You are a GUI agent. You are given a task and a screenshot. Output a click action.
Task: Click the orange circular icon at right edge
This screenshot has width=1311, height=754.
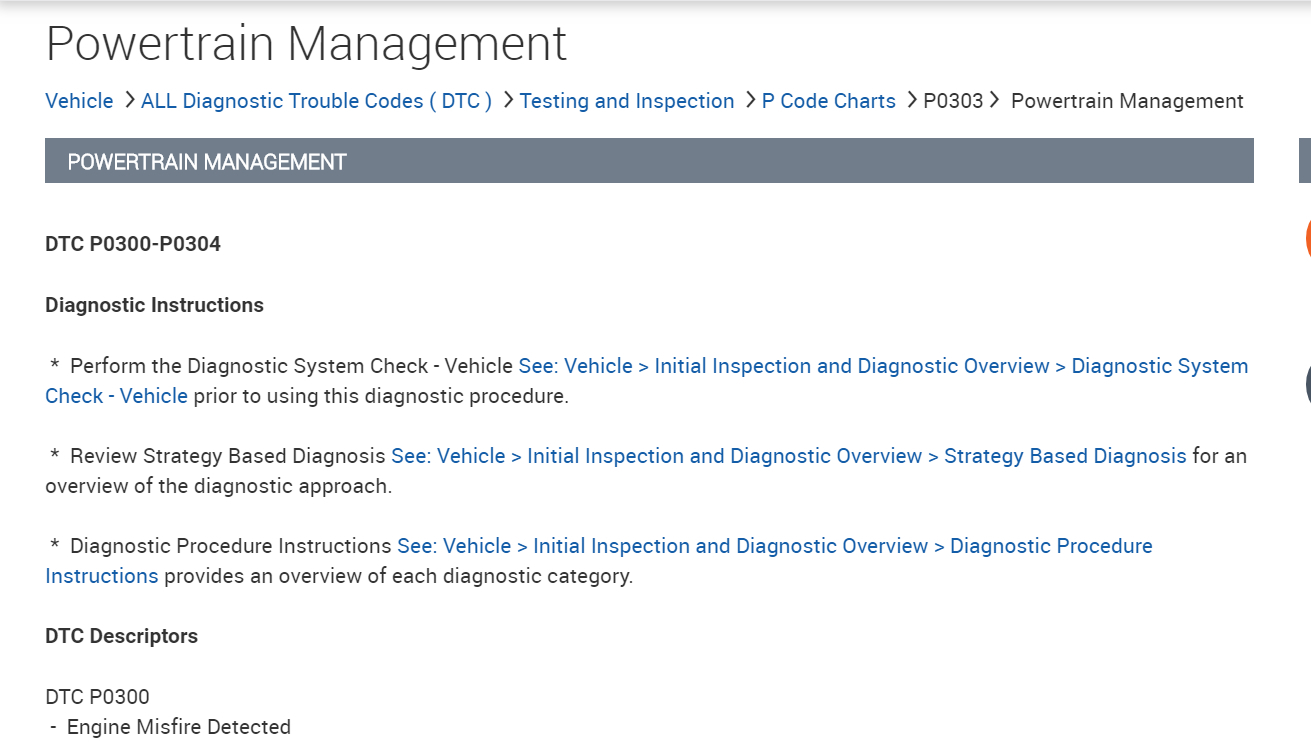coord(1307,238)
